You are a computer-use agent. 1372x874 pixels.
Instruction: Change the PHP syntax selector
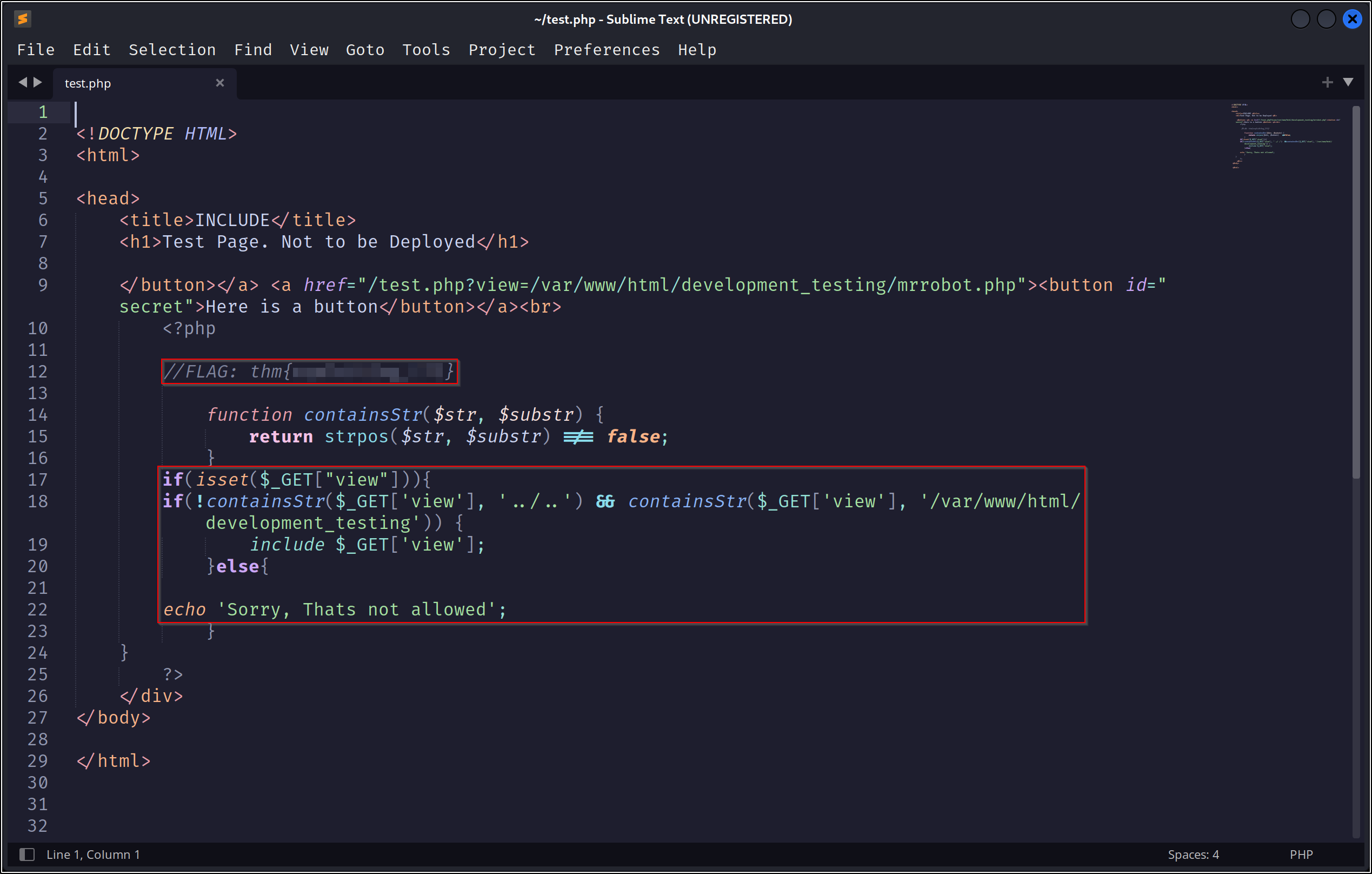pyautogui.click(x=1301, y=854)
